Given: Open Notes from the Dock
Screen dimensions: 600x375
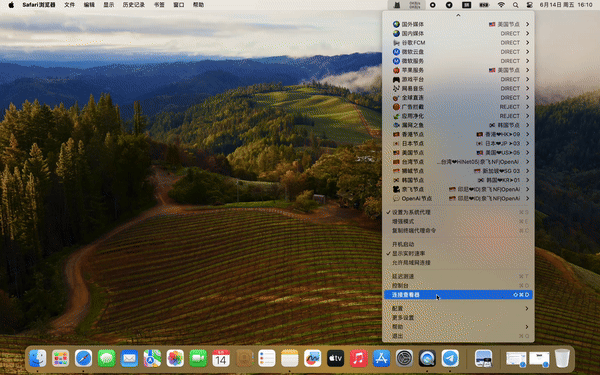Looking at the screenshot, I should (x=290, y=359).
